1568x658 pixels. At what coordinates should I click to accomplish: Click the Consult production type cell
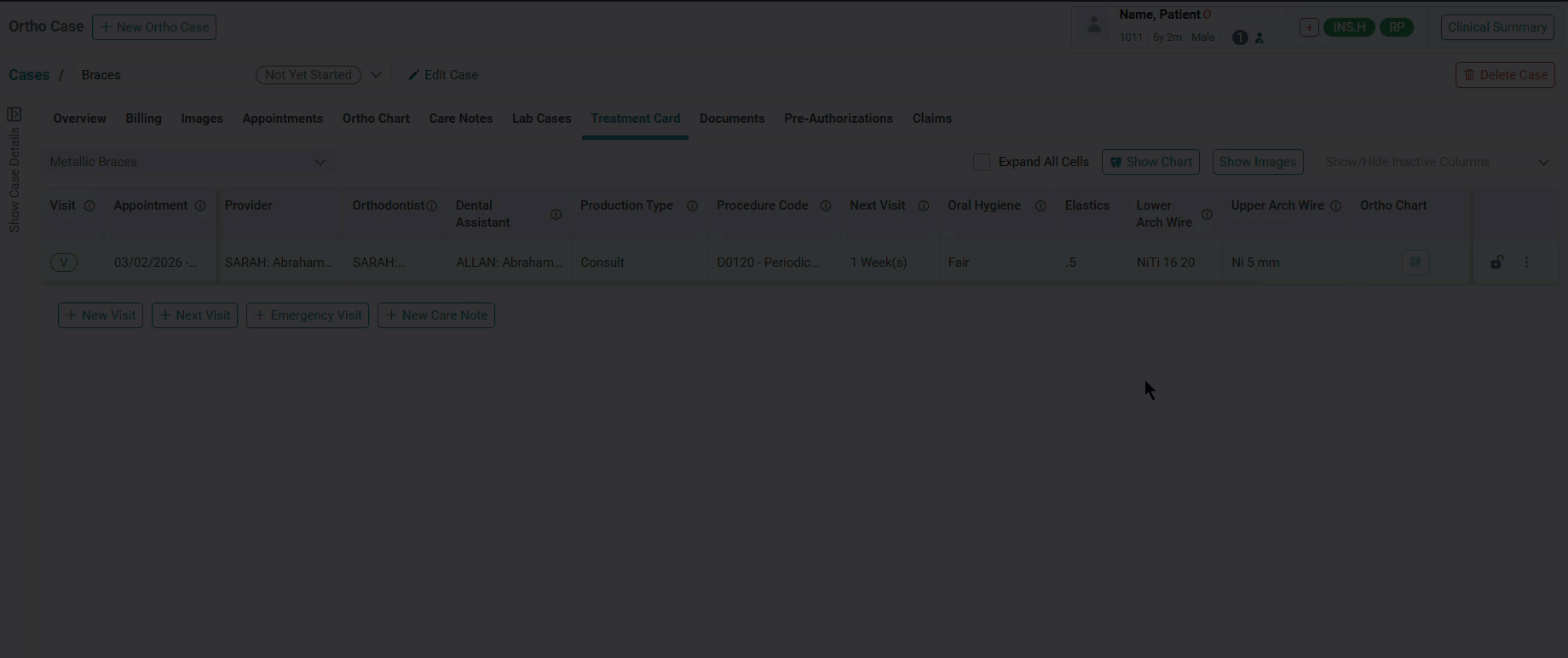point(640,263)
